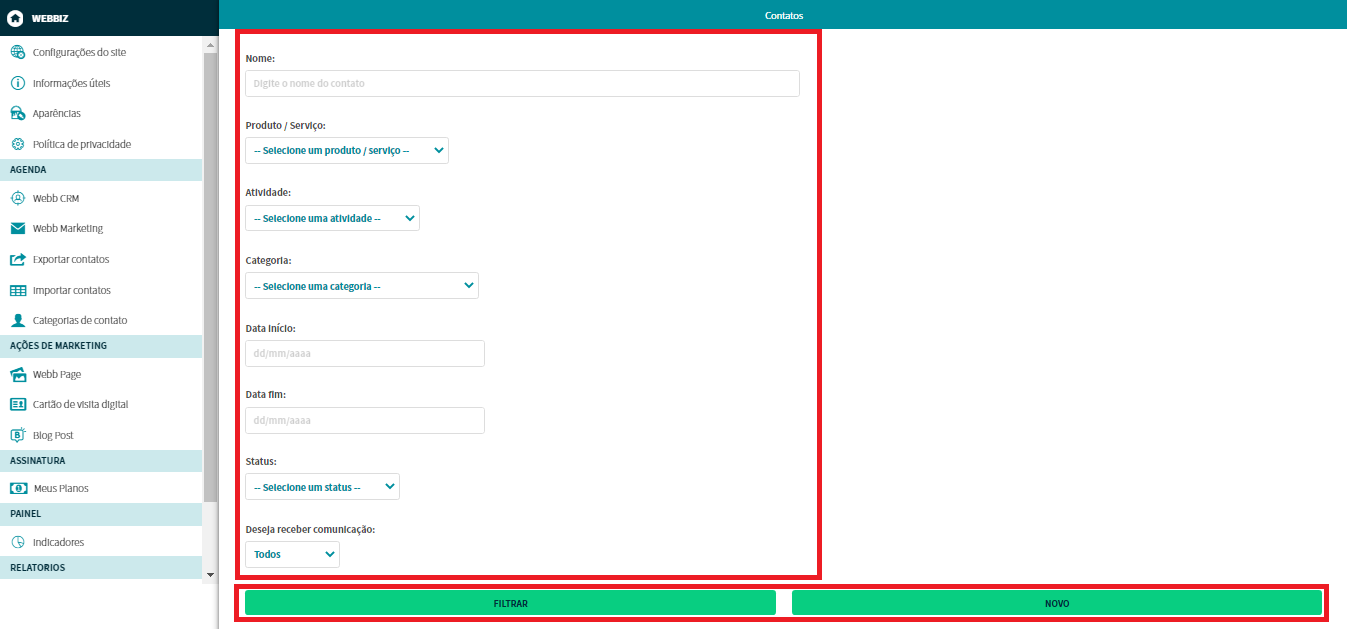Screen dimensions: 1347x629
Task: Open Importar contatos table icon
Action: coord(17,290)
